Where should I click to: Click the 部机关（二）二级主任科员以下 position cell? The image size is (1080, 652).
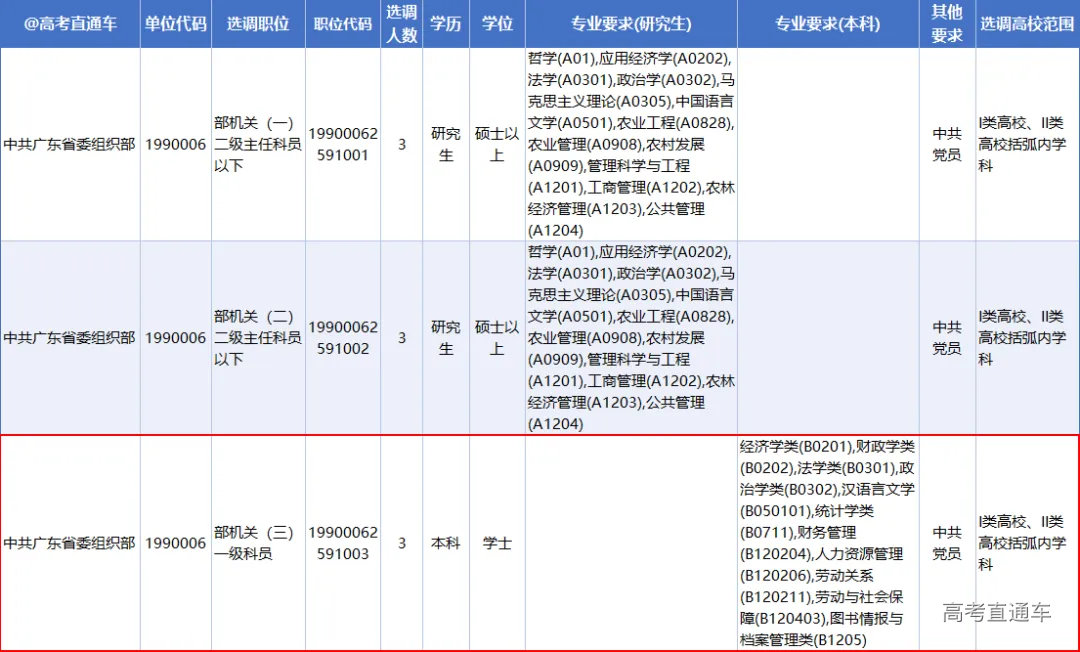(x=257, y=338)
